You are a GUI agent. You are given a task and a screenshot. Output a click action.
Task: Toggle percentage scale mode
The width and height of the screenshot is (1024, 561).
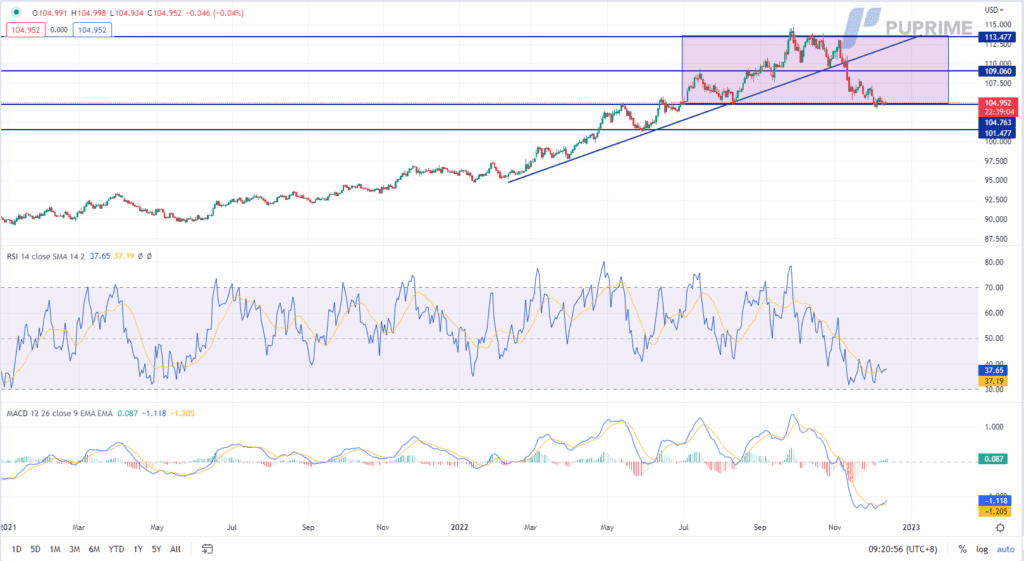[x=962, y=549]
